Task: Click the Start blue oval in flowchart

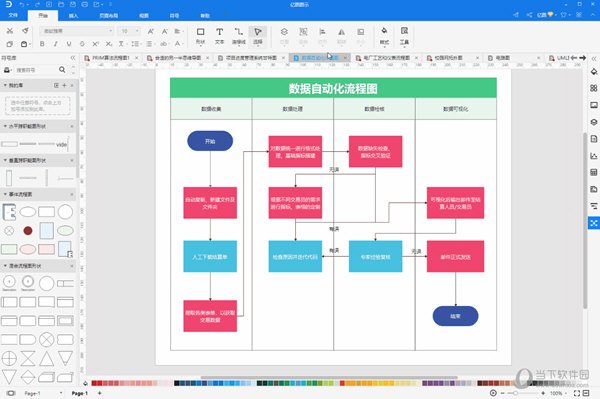Action: [x=210, y=141]
